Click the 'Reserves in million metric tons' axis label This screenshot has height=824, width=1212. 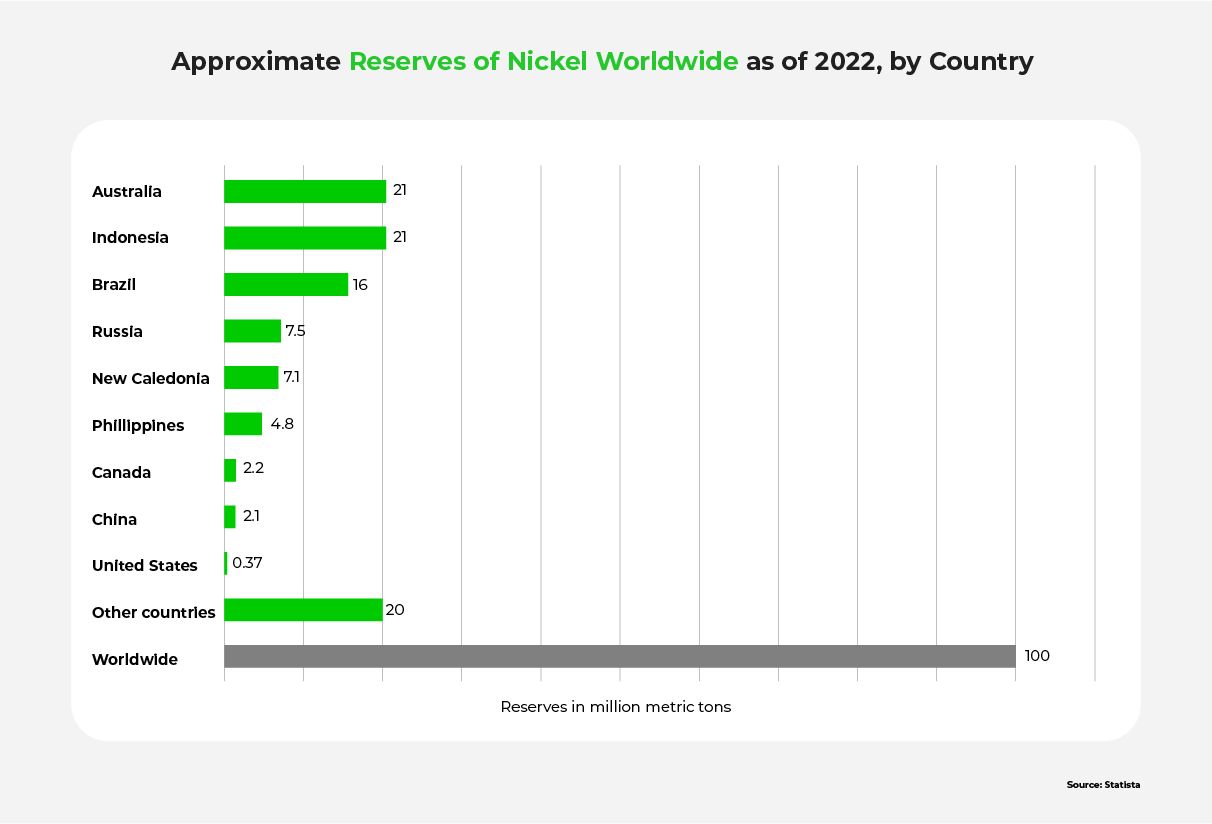point(615,707)
